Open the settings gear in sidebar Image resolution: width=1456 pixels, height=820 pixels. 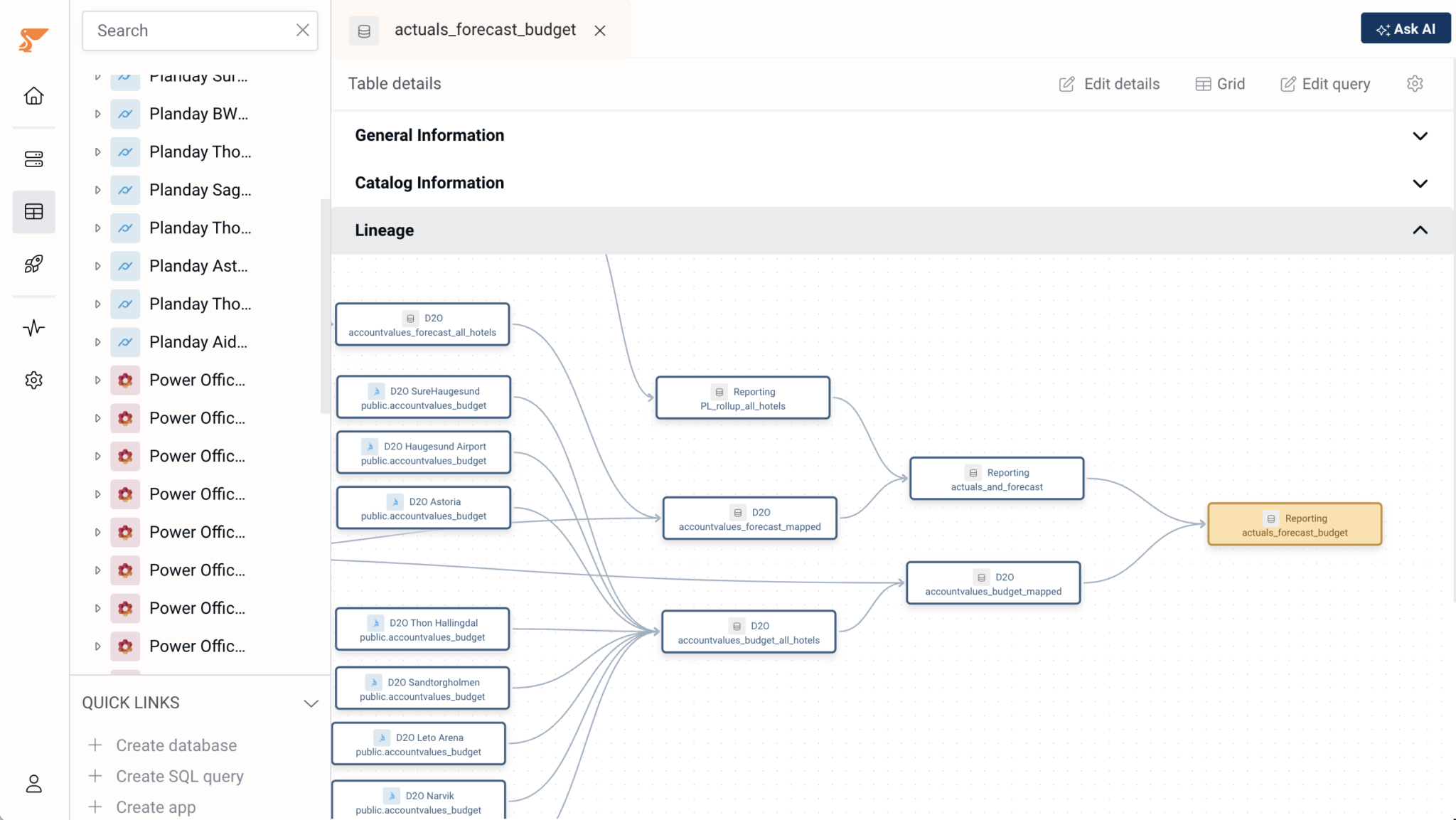[x=33, y=380]
